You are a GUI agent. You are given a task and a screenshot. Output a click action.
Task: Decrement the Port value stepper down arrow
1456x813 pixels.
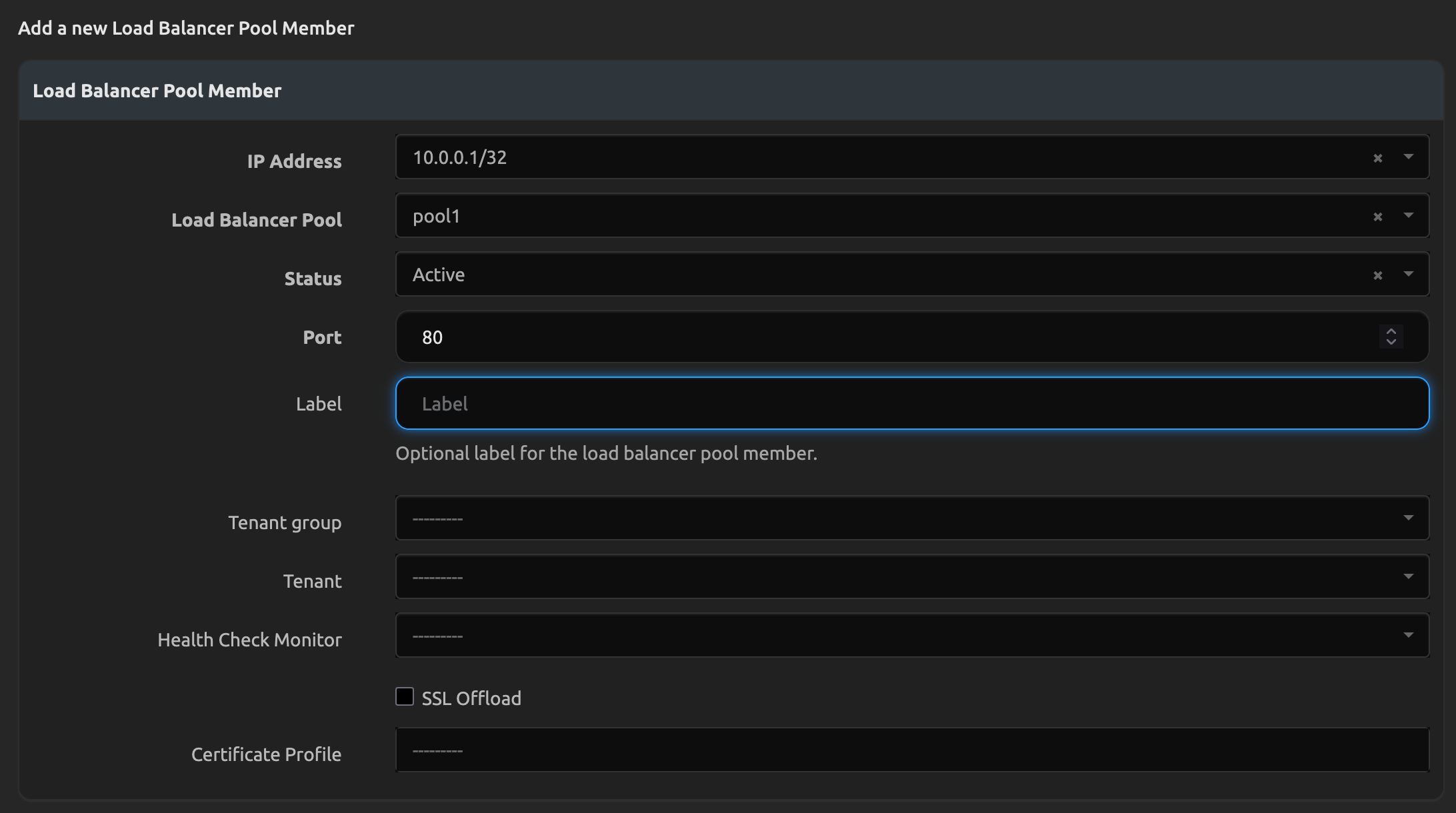click(1391, 343)
